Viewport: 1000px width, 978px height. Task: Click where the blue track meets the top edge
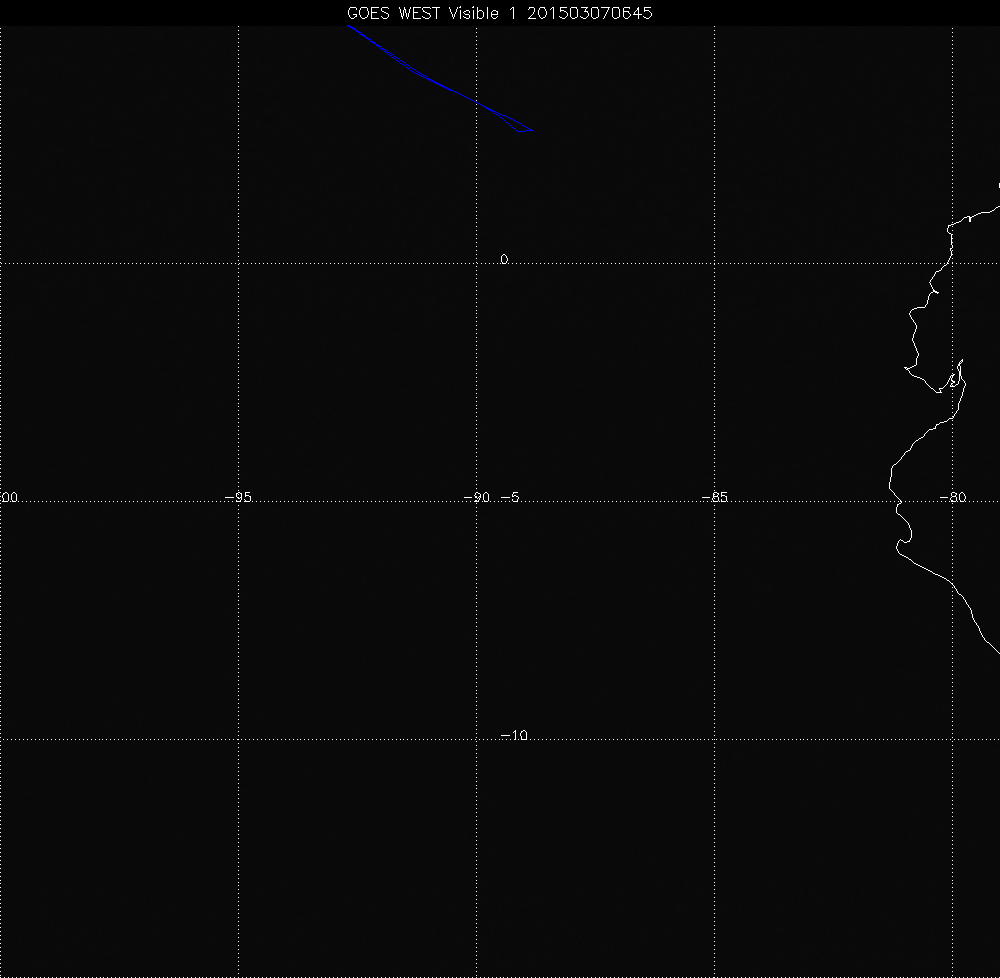click(348, 27)
